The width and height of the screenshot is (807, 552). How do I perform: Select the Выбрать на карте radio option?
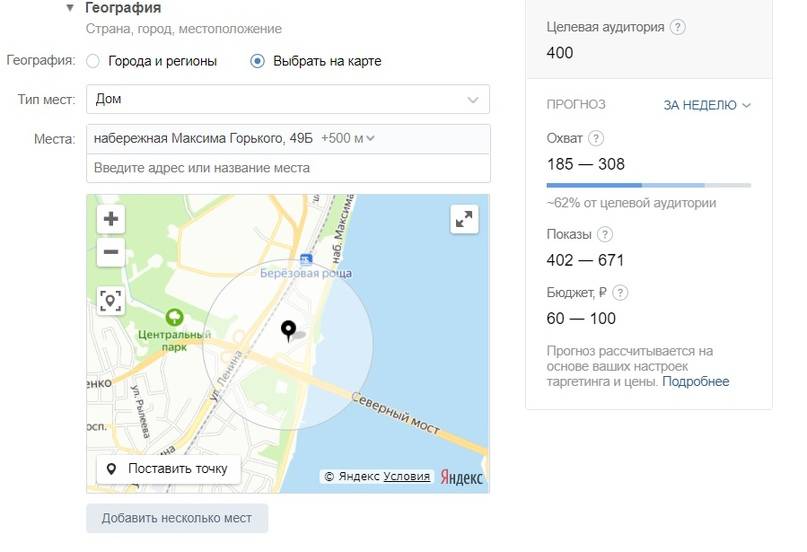[258, 61]
